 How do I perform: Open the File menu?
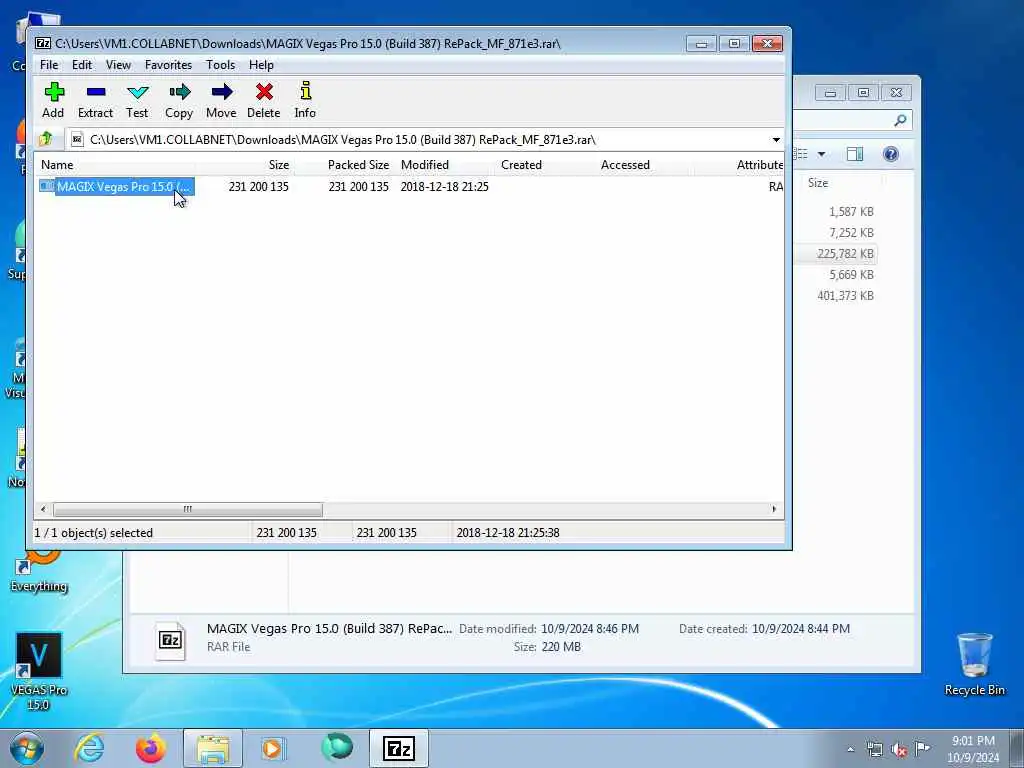[49, 65]
